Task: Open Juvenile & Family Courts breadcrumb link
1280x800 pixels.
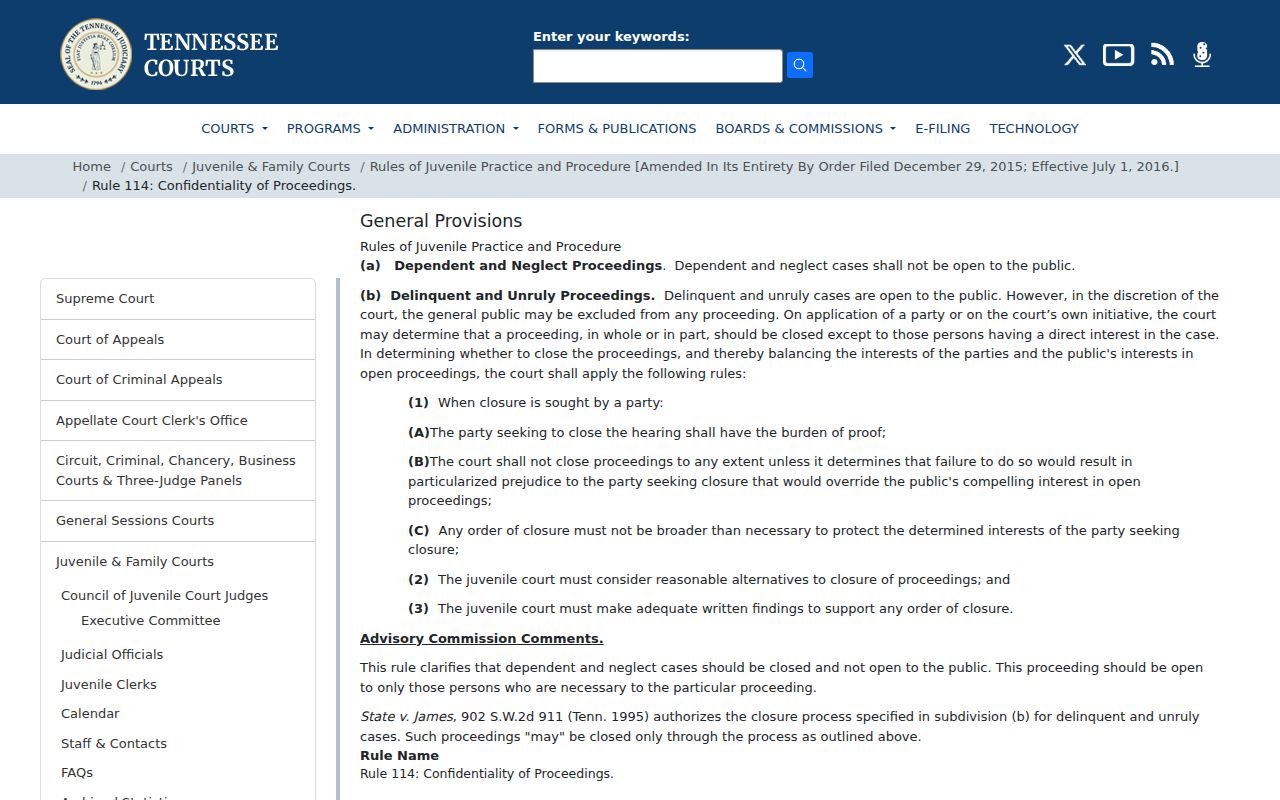Action: tap(271, 166)
